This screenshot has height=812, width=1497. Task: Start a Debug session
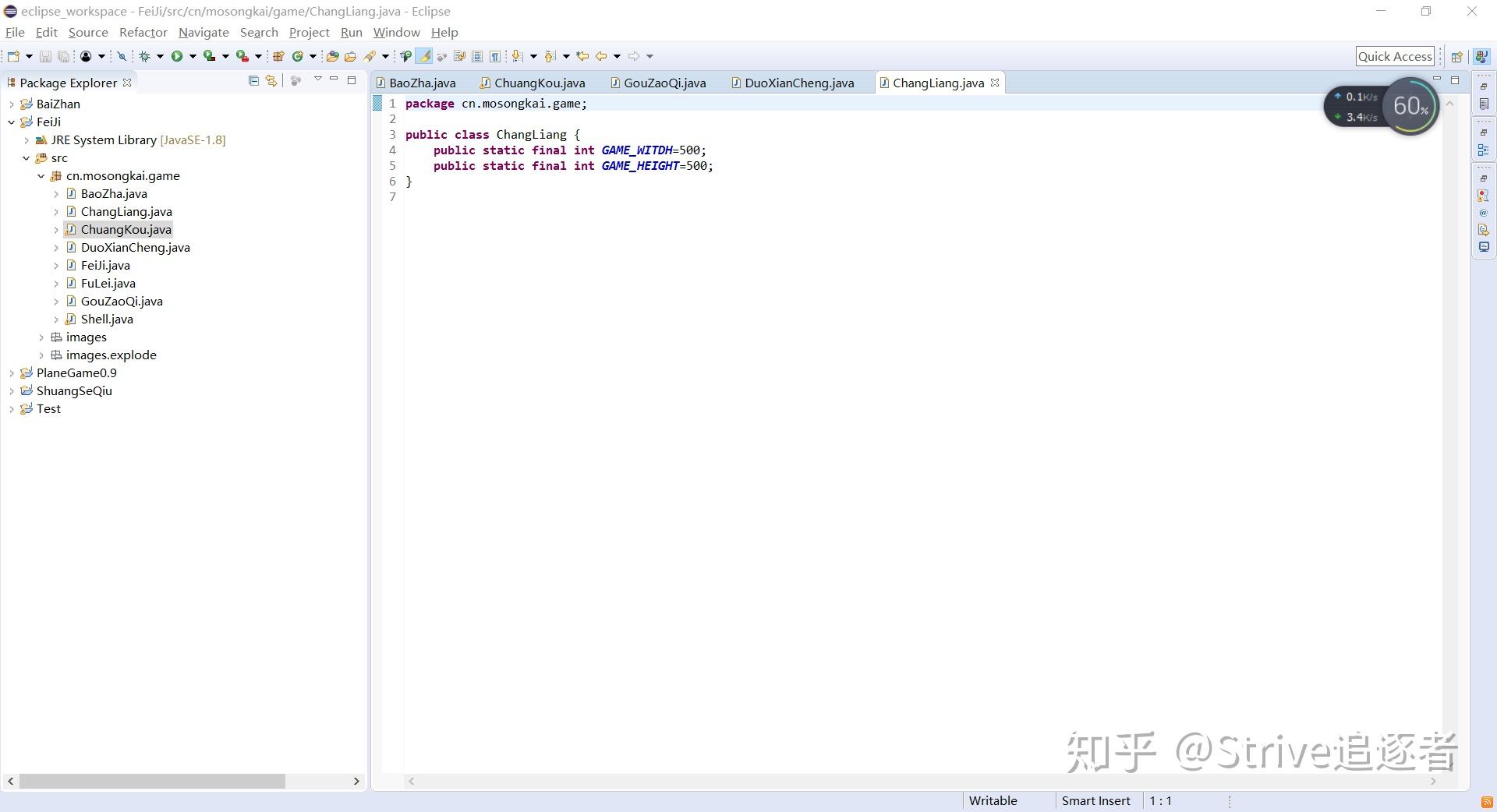click(145, 55)
